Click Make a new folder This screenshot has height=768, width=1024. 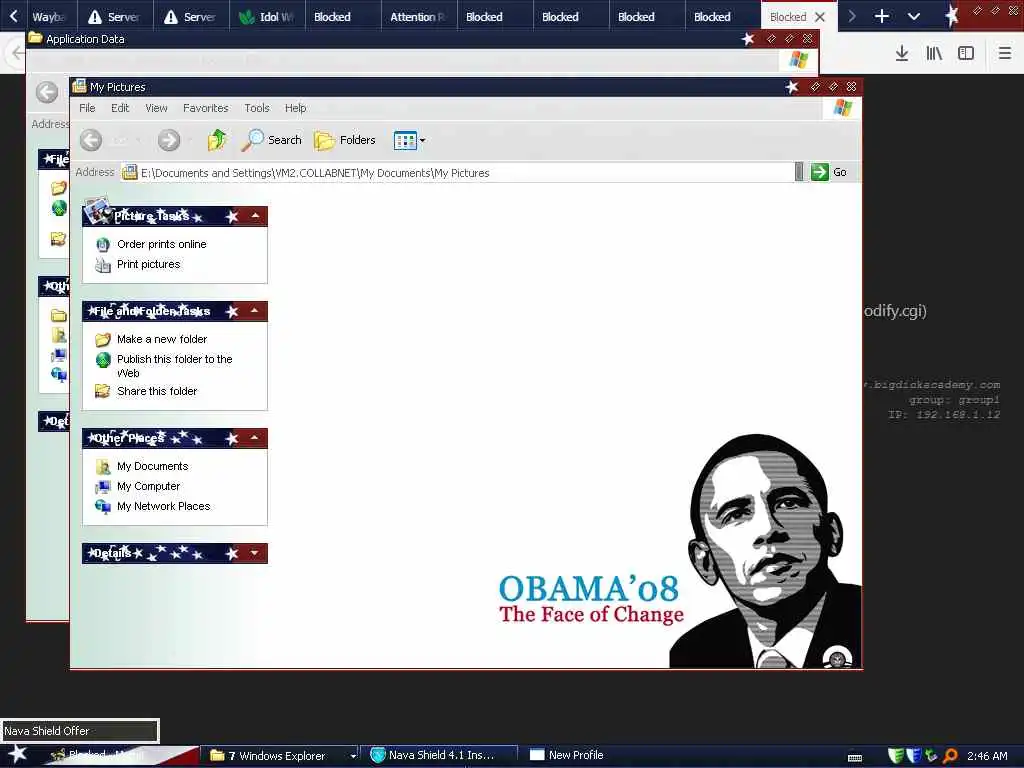[x=162, y=339]
